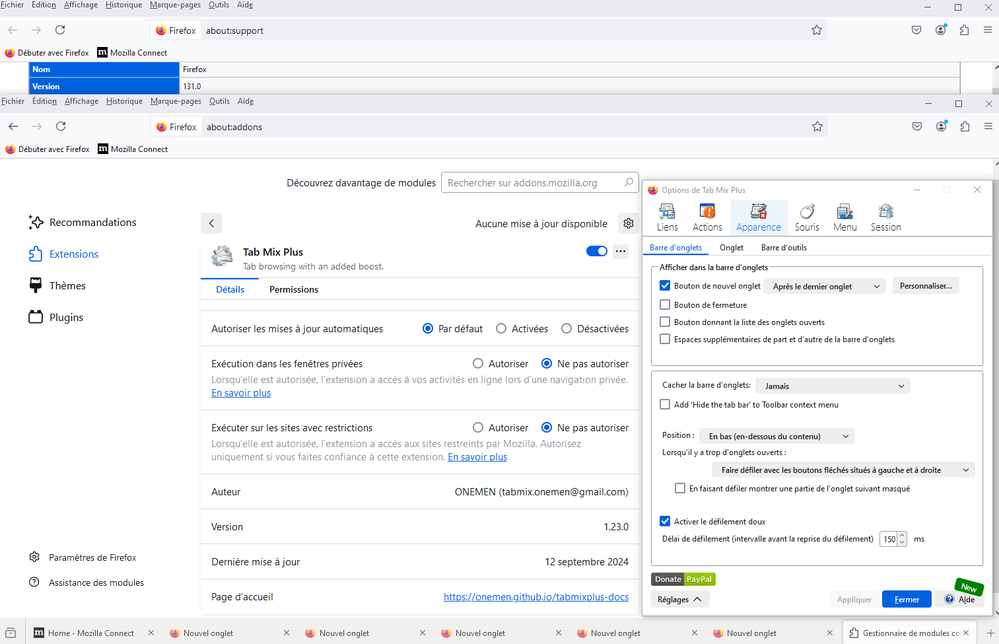Open the Liens panel in Tab Mix Plus options
The image size is (999, 644).
click(667, 217)
